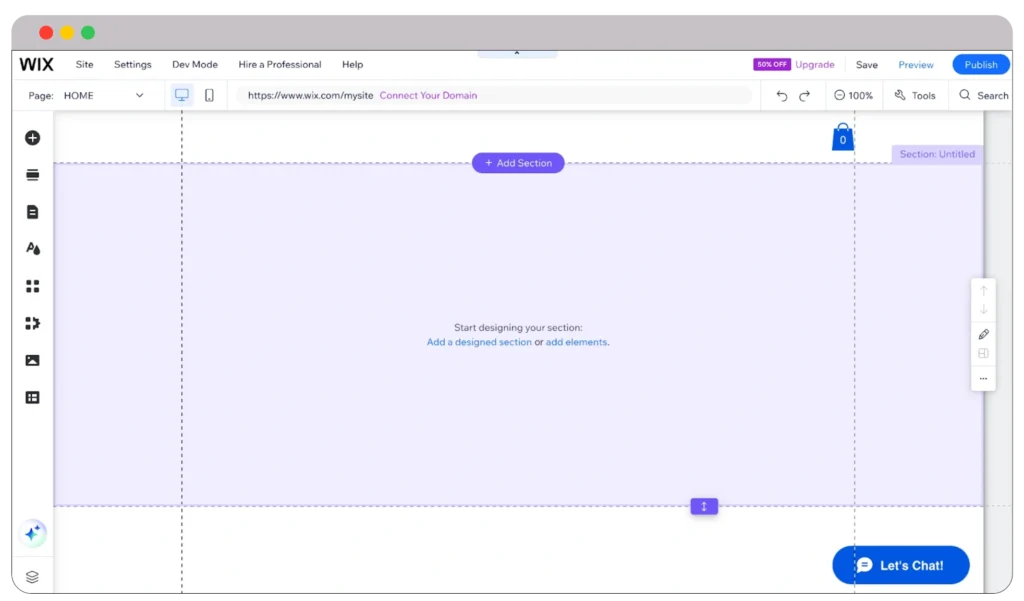Move the section up using the arrow
This screenshot has height=601, width=1024.
(x=983, y=290)
